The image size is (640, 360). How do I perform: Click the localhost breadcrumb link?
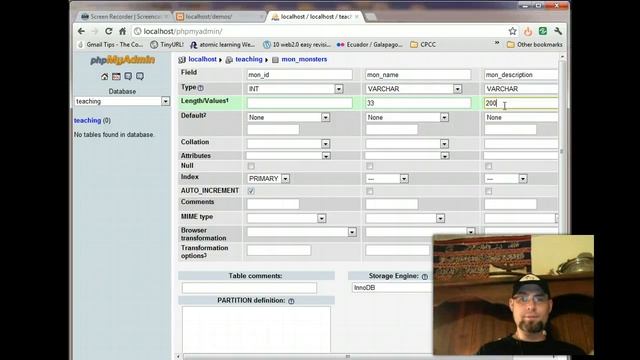click(x=202, y=59)
